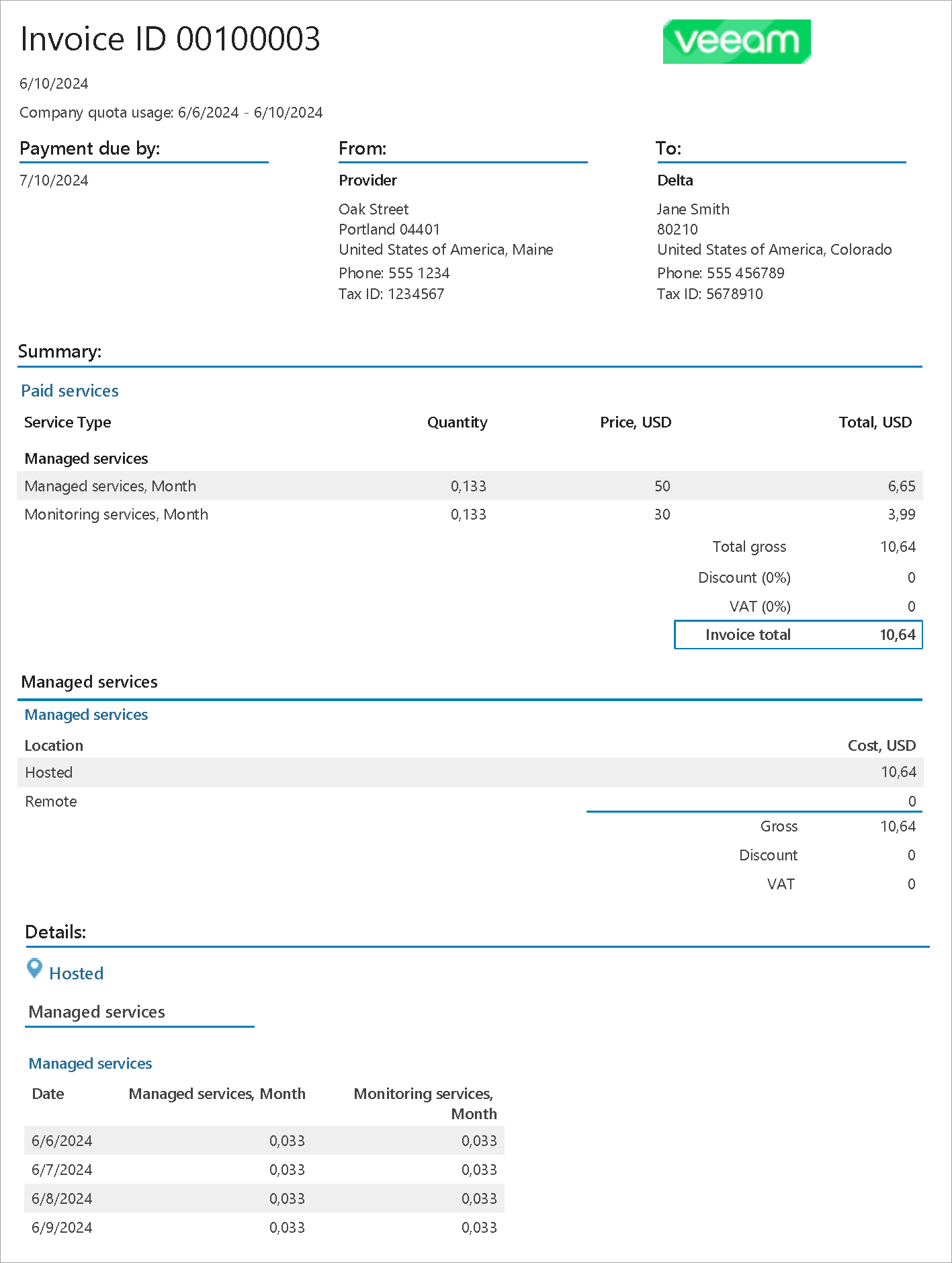This screenshot has width=952, height=1263.
Task: Click the recipient name Jane Smith
Action: 693,209
